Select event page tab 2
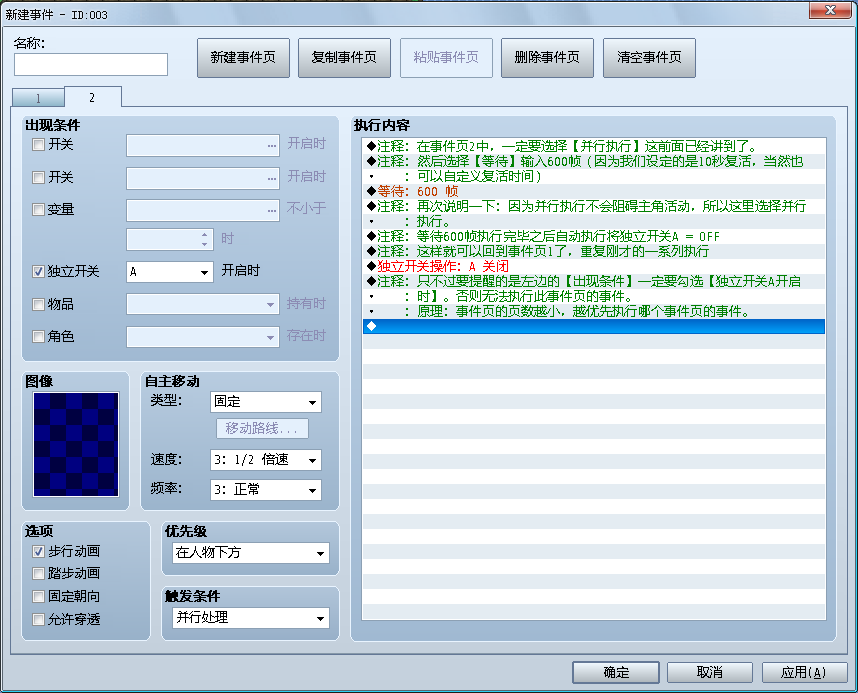The height and width of the screenshot is (693, 858). coord(92,97)
